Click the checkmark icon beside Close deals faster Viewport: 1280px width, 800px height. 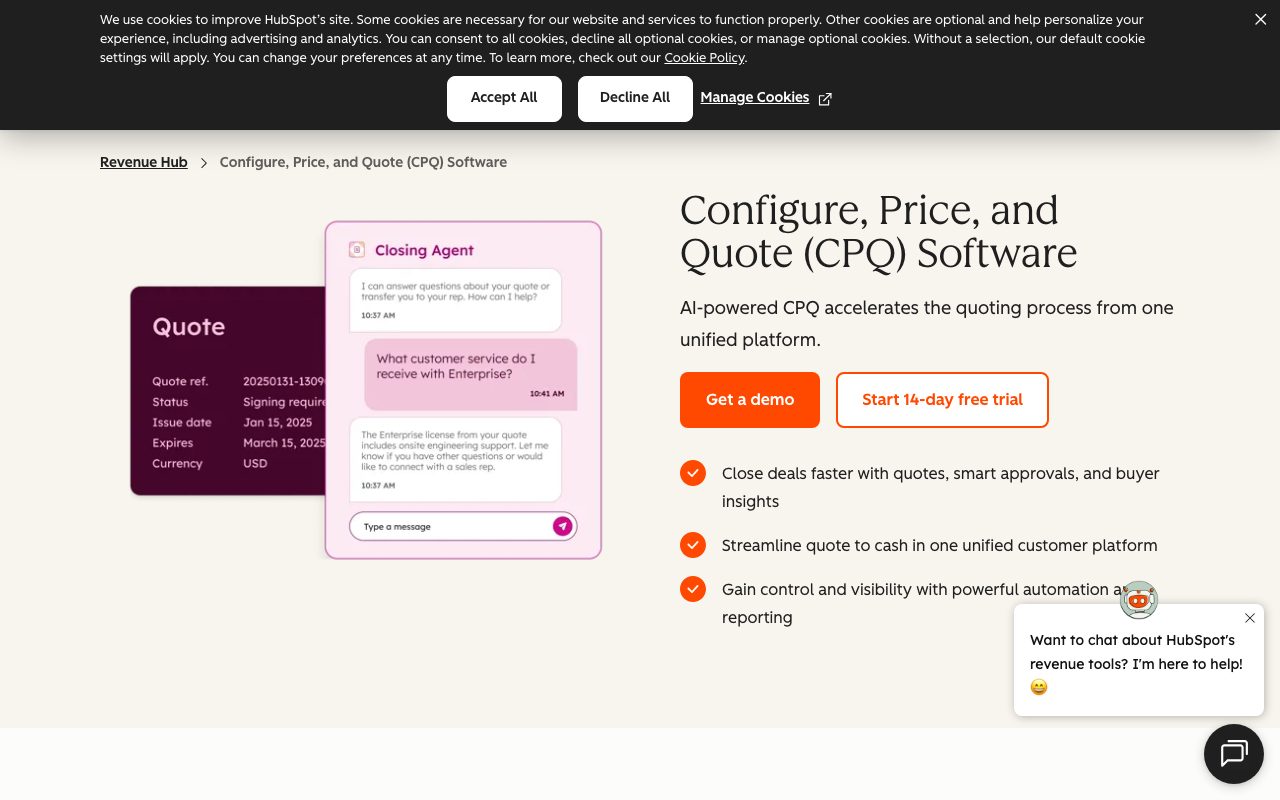click(x=693, y=473)
